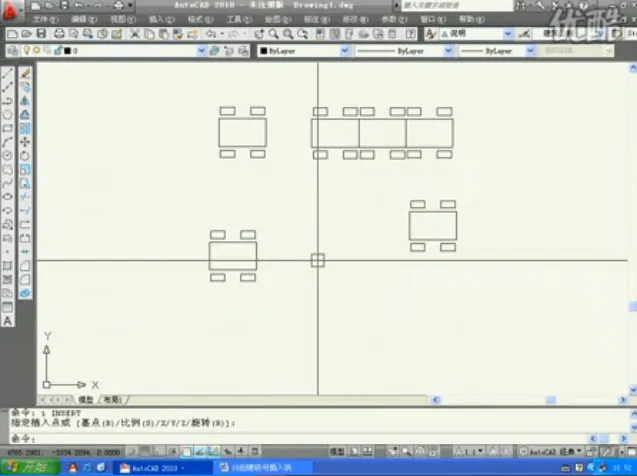Select the Arc tool in the Draw toolbar
Viewport: 637px width, 476px height.
[x=8, y=142]
